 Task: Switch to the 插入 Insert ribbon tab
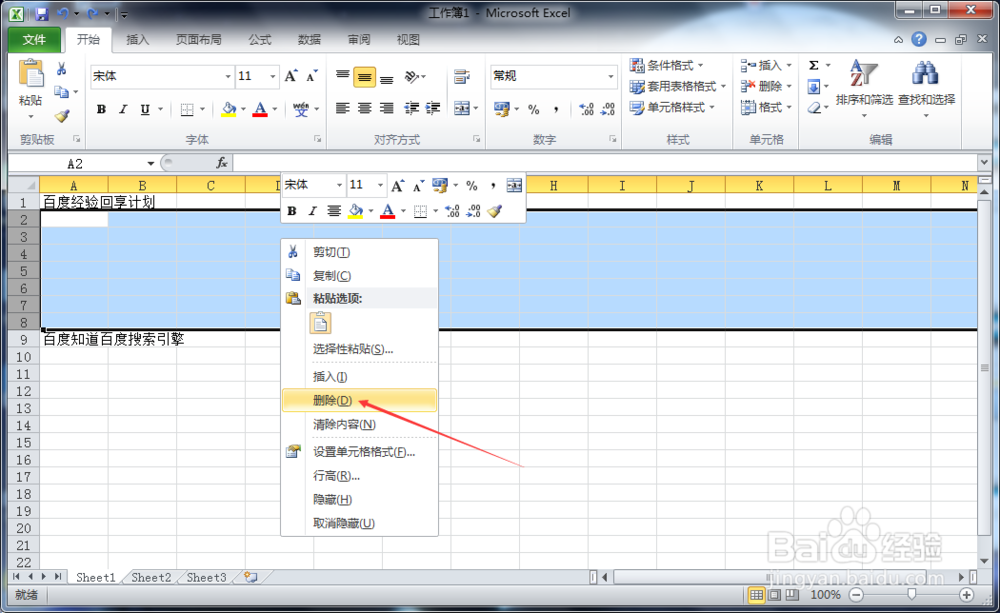tap(137, 40)
